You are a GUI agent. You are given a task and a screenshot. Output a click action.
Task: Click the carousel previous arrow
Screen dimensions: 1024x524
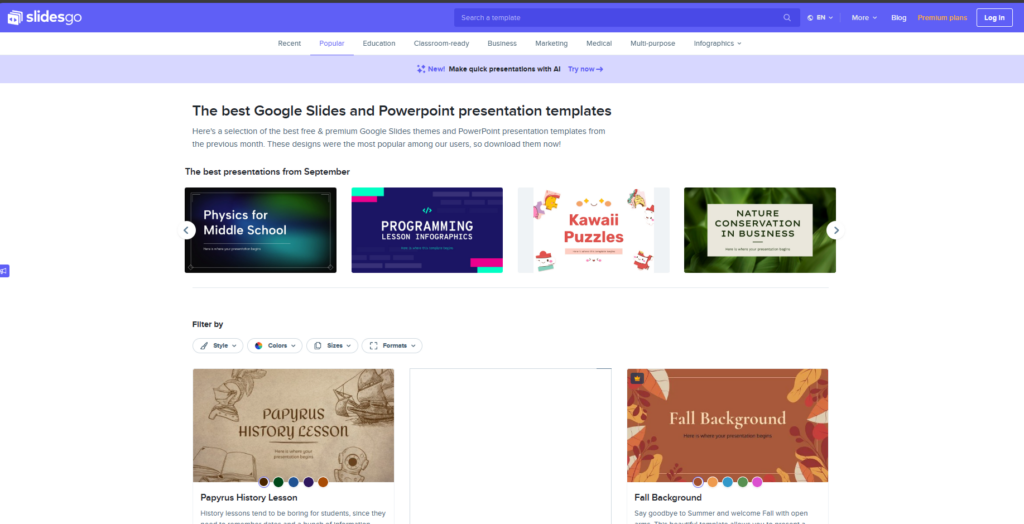click(x=186, y=230)
